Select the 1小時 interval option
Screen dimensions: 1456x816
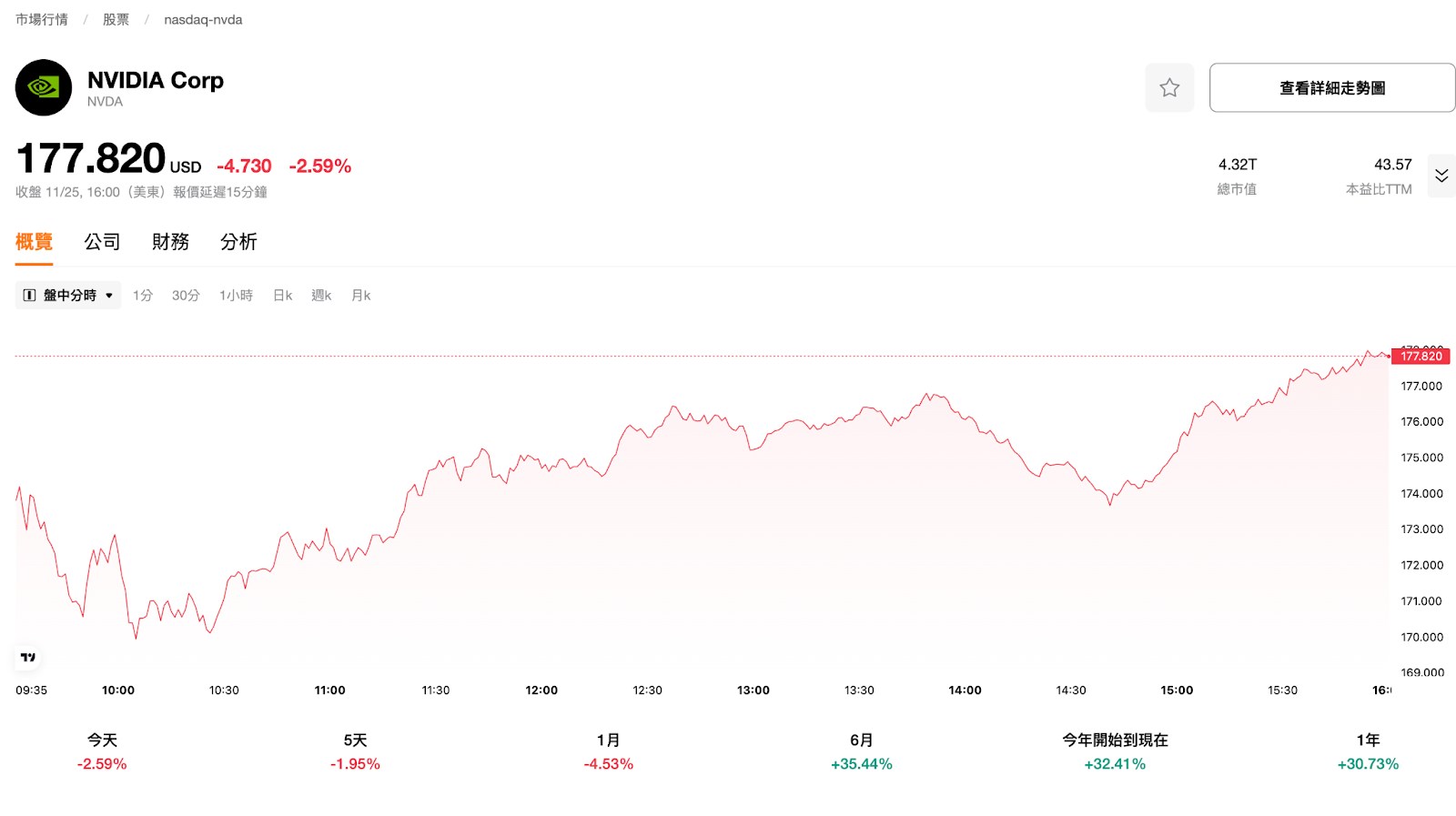tap(236, 295)
